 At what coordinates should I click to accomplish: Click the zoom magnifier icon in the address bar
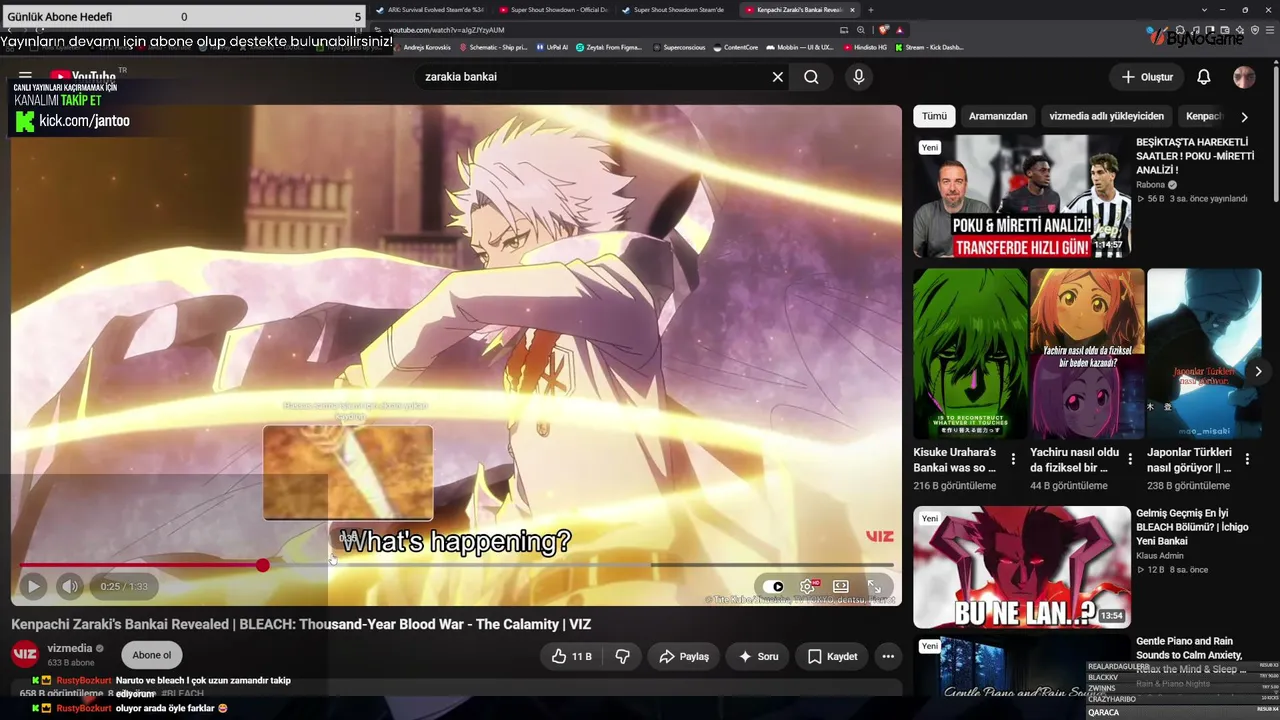(x=861, y=30)
